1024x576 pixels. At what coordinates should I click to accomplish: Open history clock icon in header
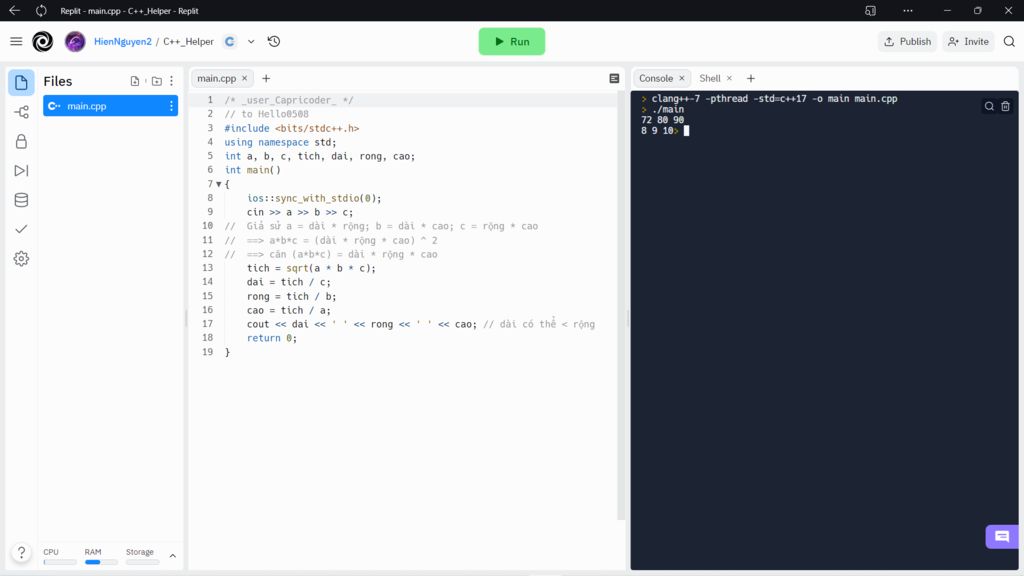[x=274, y=41]
